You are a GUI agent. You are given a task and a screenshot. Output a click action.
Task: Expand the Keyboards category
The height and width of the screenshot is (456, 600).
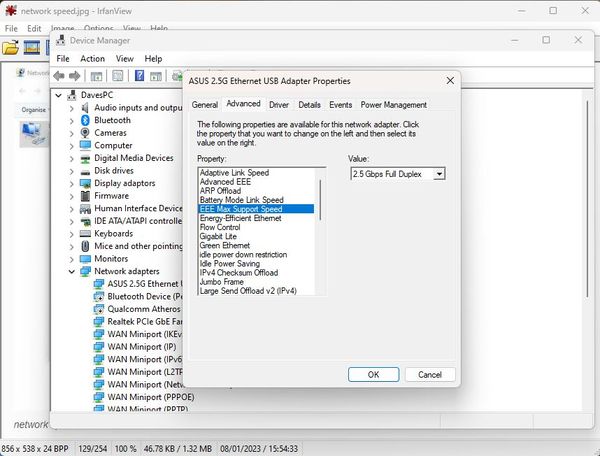71,234
